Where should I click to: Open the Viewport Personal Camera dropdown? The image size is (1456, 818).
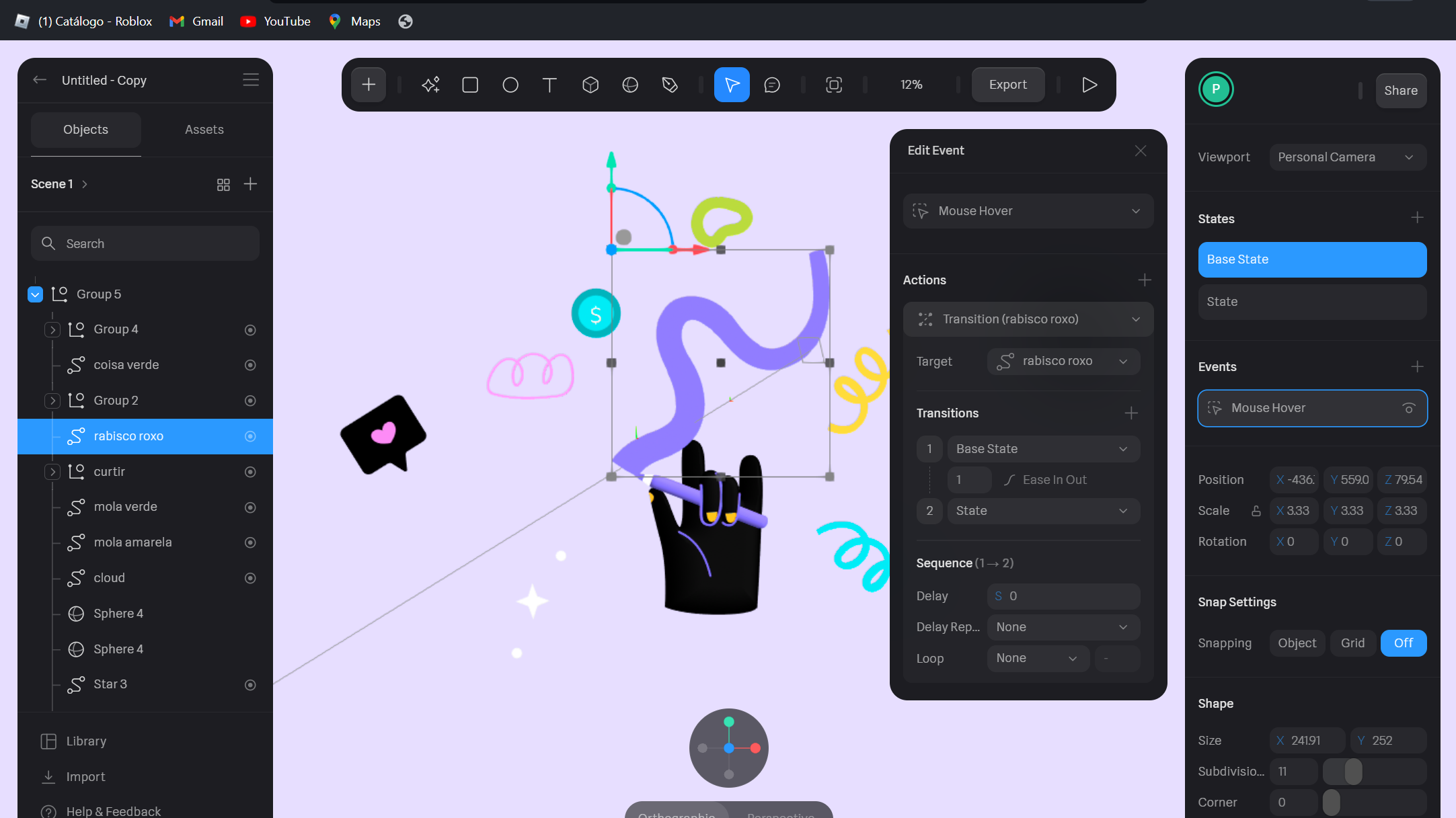tap(1348, 157)
